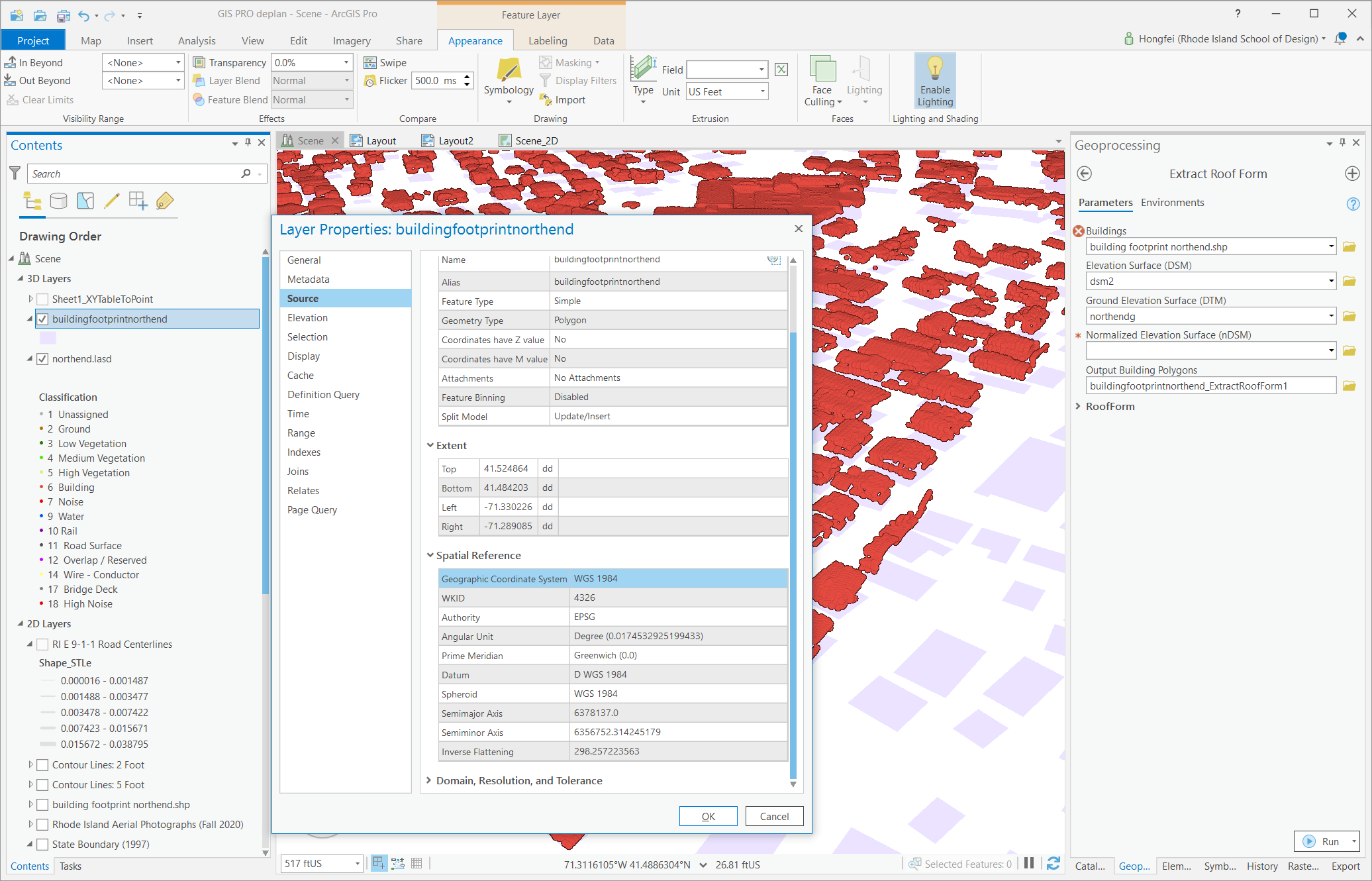Select List By Selection icon

[85, 201]
